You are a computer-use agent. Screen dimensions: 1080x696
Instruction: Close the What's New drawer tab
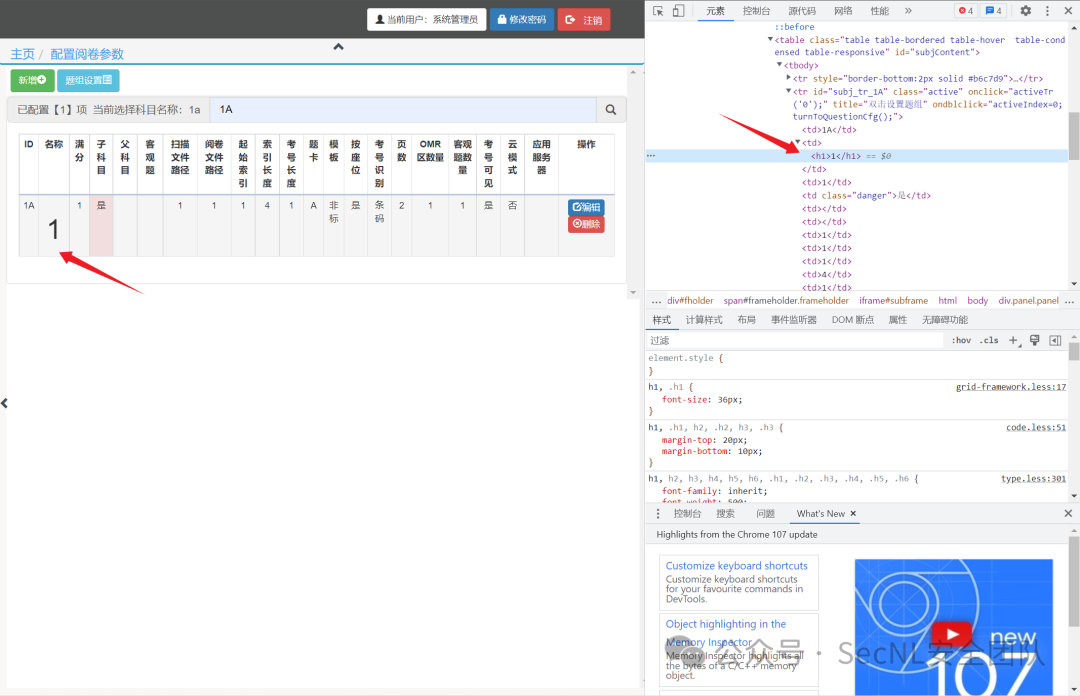(x=853, y=514)
